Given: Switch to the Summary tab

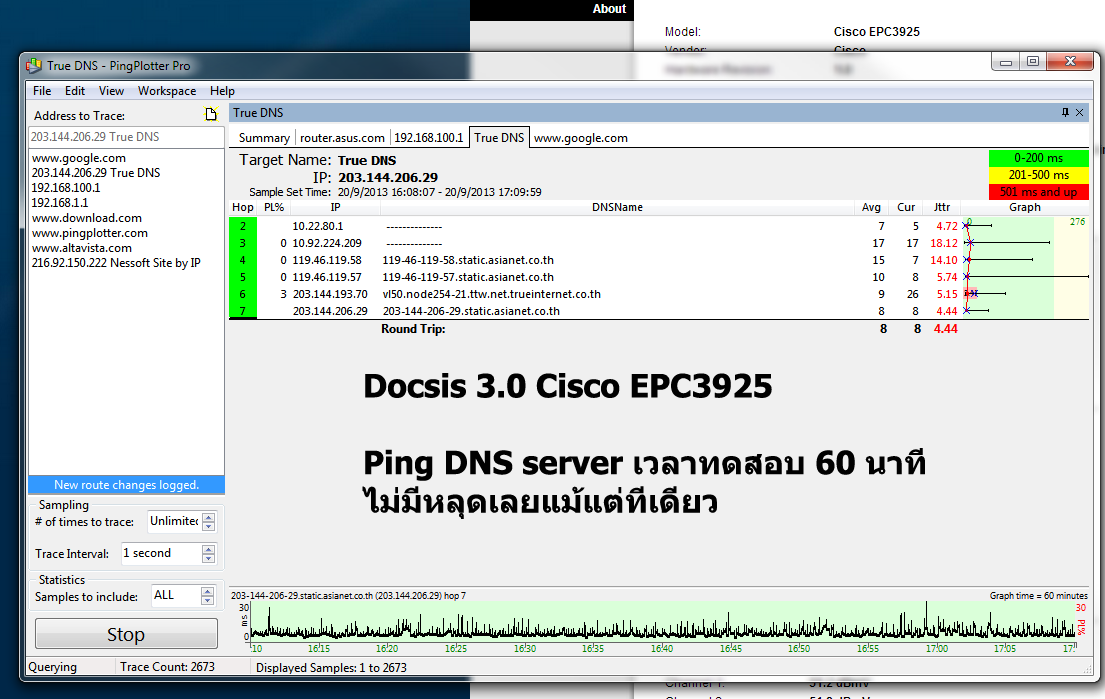Looking at the screenshot, I should (x=264, y=138).
